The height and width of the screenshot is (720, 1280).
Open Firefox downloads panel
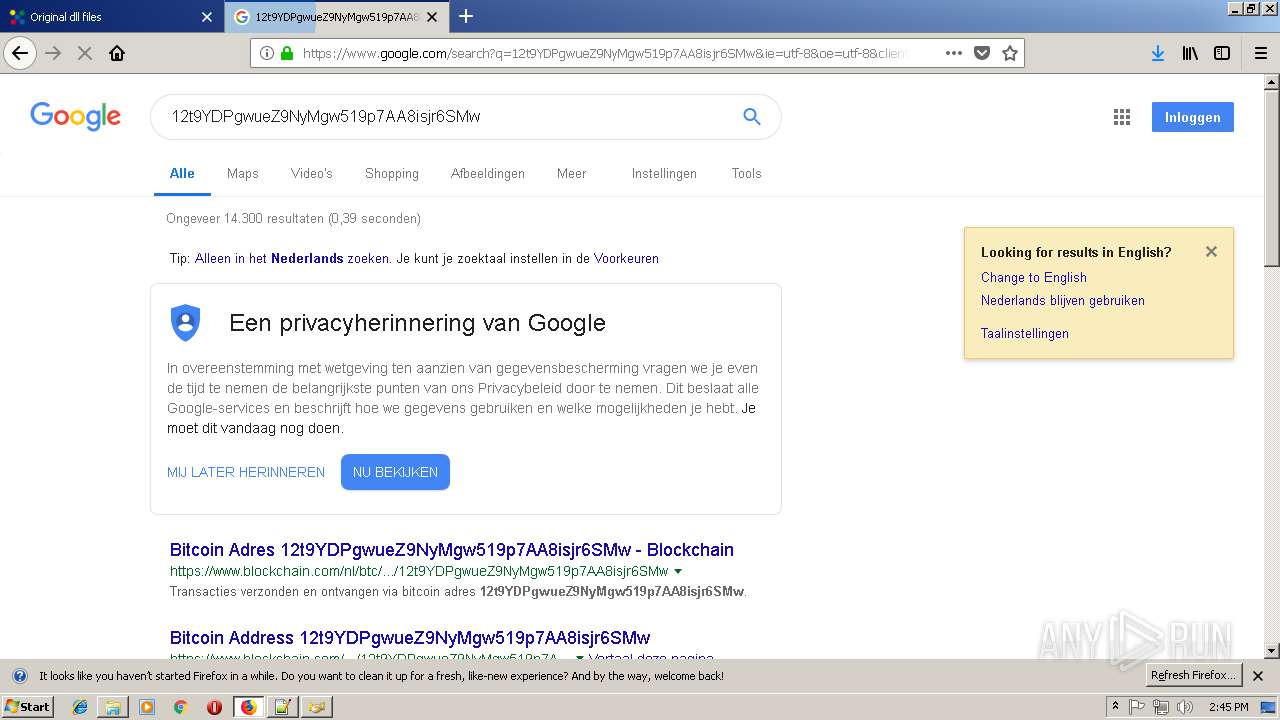click(x=1157, y=53)
